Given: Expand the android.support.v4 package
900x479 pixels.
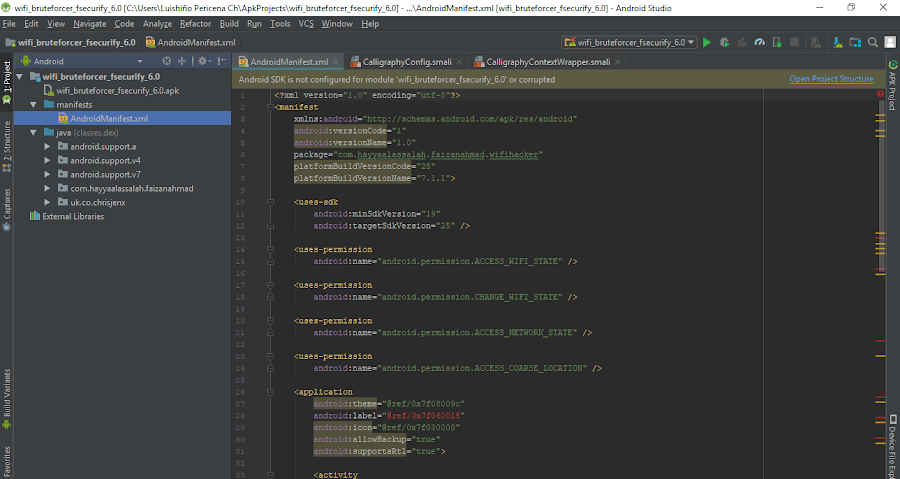Looking at the screenshot, I should (48, 161).
